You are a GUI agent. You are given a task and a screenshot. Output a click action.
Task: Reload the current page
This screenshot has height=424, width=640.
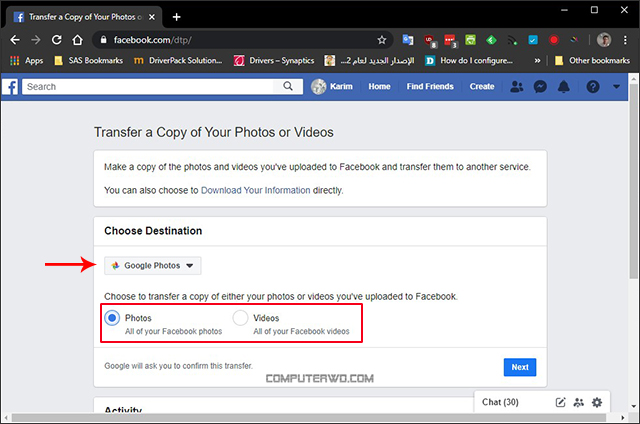57,40
